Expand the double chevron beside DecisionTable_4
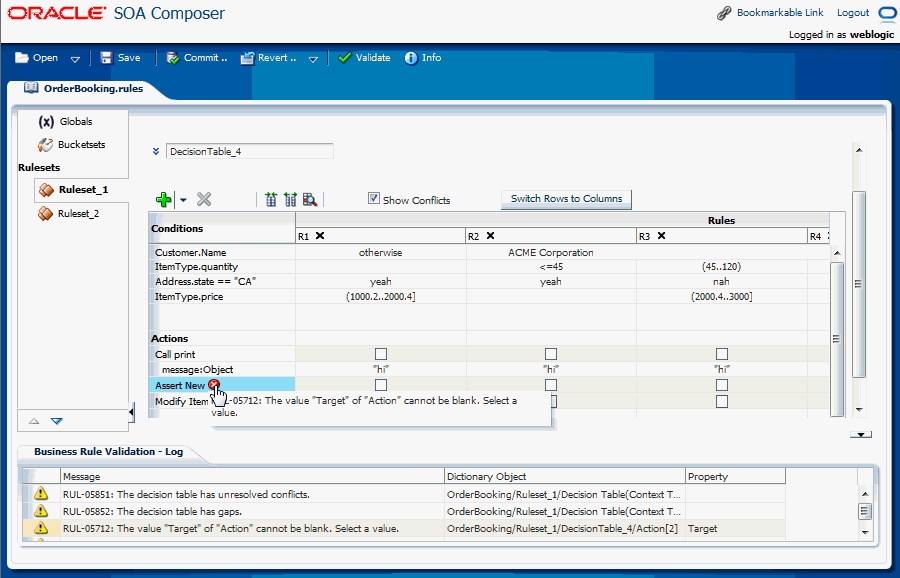The image size is (900, 578). pos(156,152)
